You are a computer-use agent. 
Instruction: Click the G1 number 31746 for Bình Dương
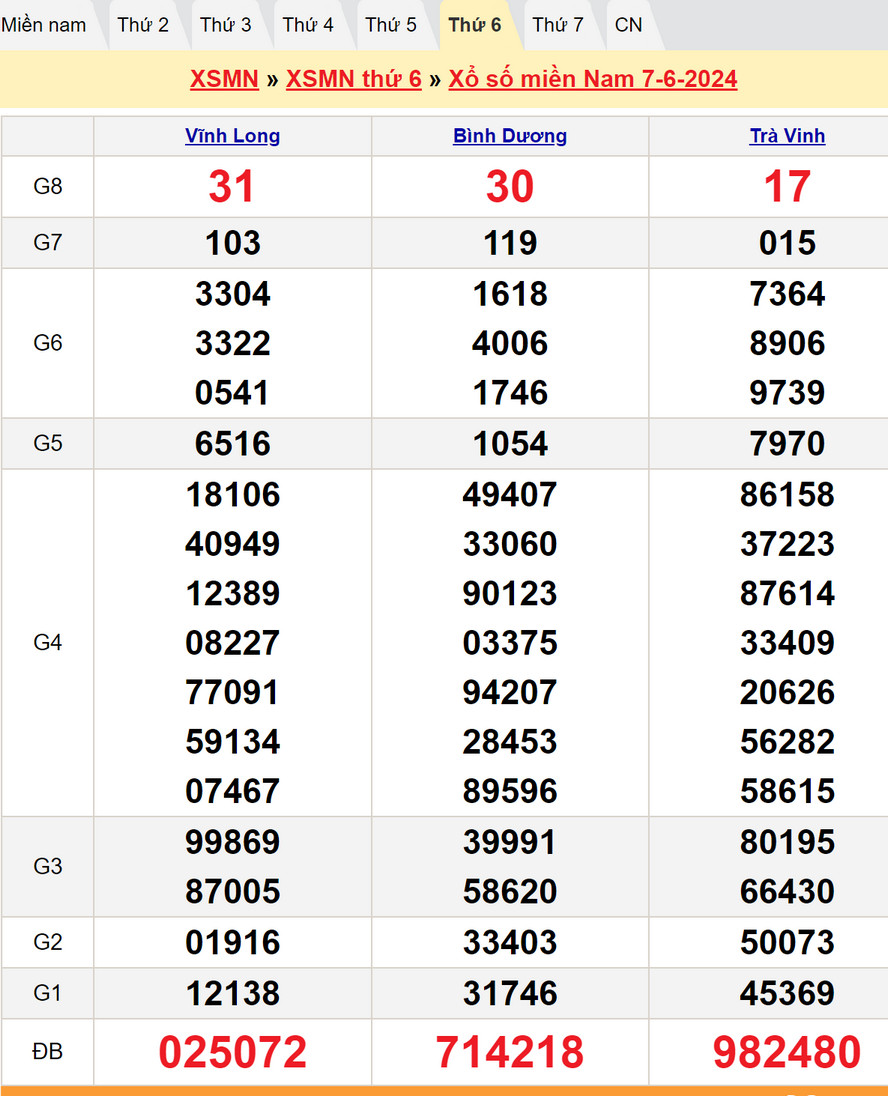510,993
